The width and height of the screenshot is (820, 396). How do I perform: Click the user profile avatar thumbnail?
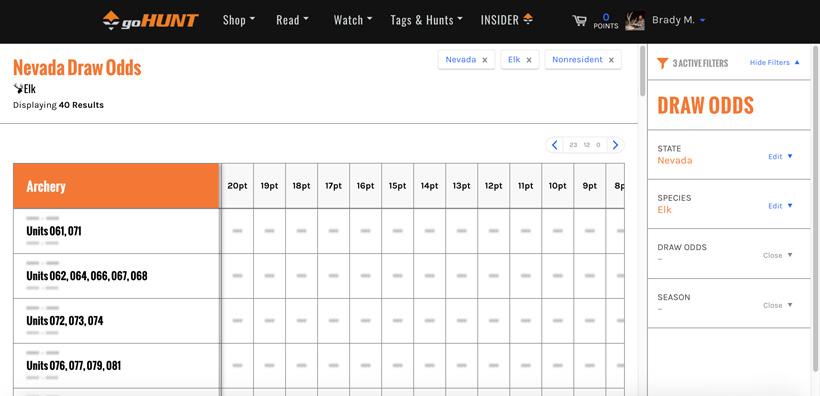tap(635, 20)
